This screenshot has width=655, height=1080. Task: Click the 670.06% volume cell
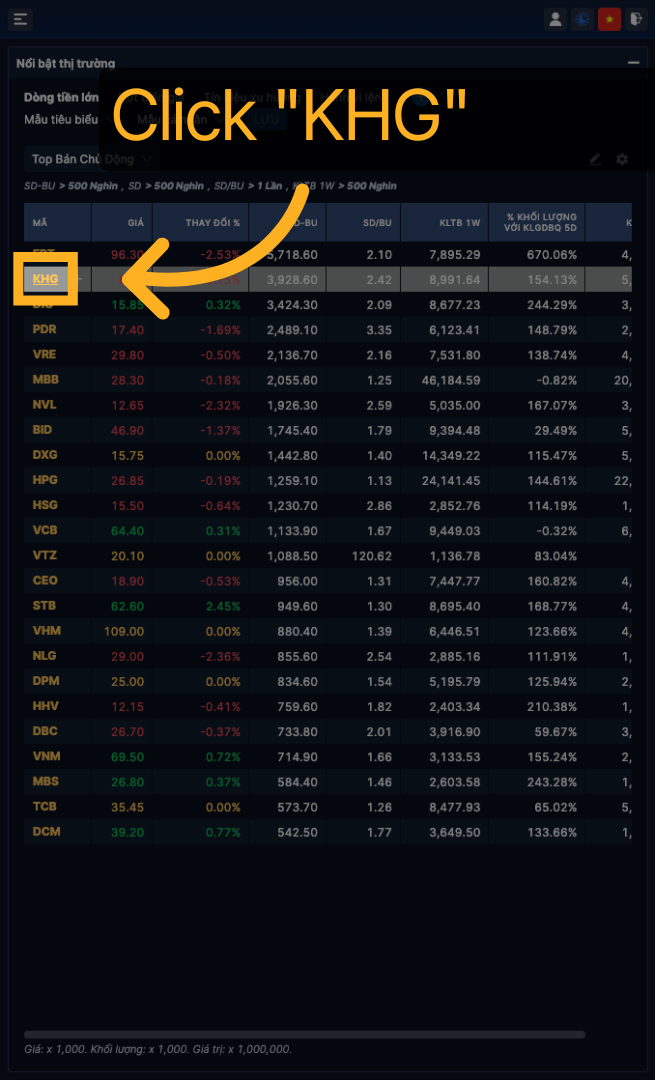tap(551, 255)
